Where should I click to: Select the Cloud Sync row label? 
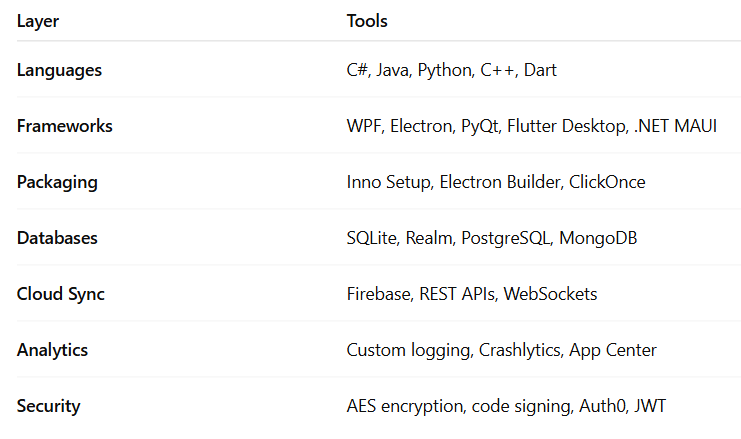pos(61,294)
